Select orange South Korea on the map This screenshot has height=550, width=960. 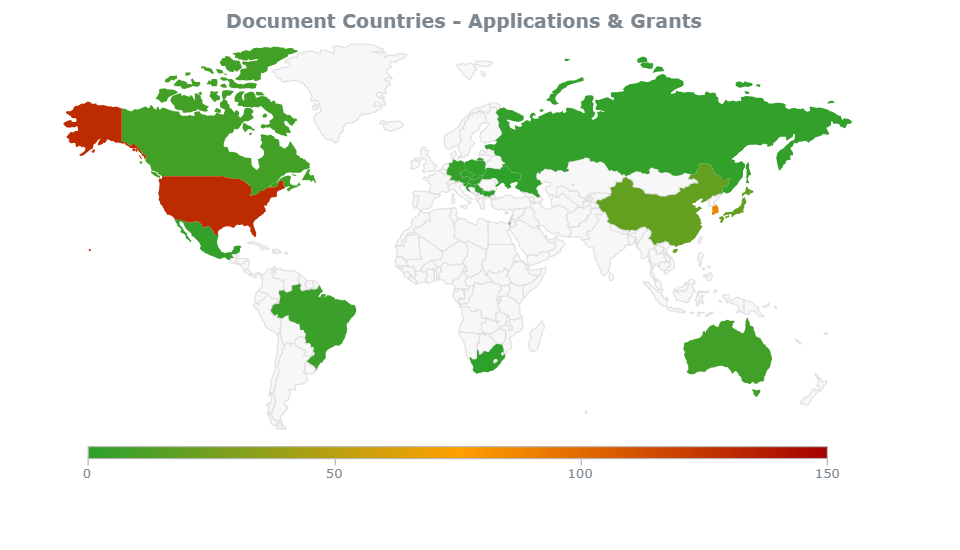pyautogui.click(x=715, y=210)
